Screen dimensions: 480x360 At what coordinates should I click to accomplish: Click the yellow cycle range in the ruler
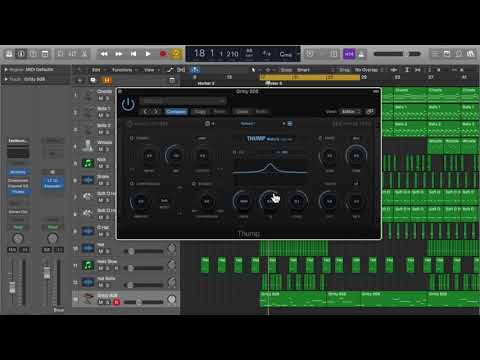point(310,77)
